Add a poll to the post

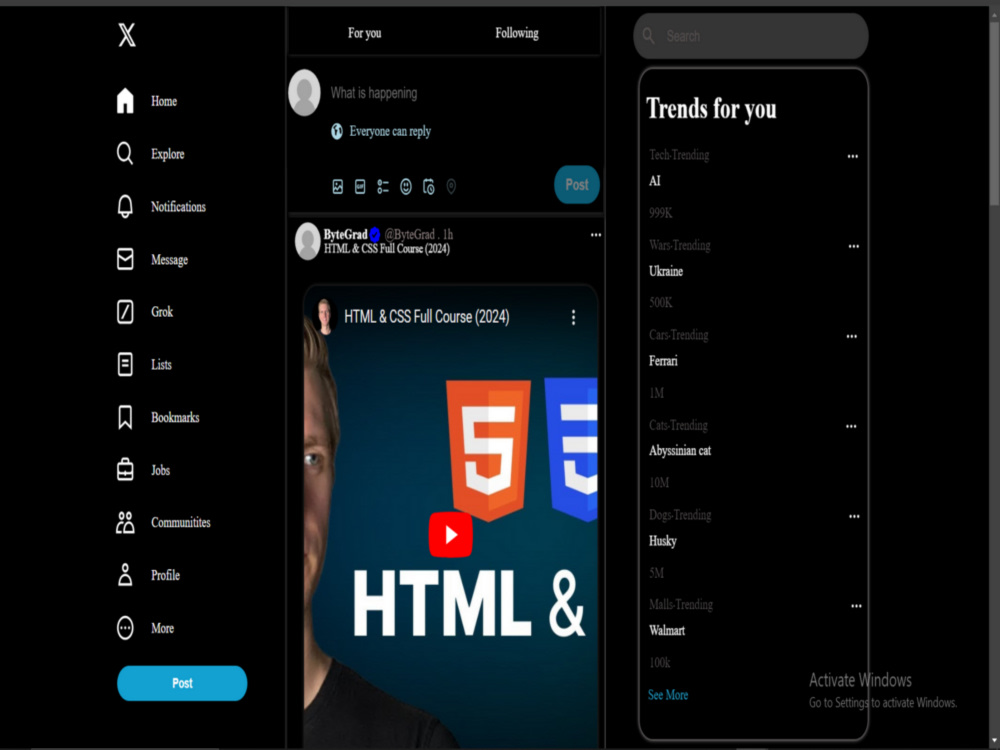click(383, 186)
